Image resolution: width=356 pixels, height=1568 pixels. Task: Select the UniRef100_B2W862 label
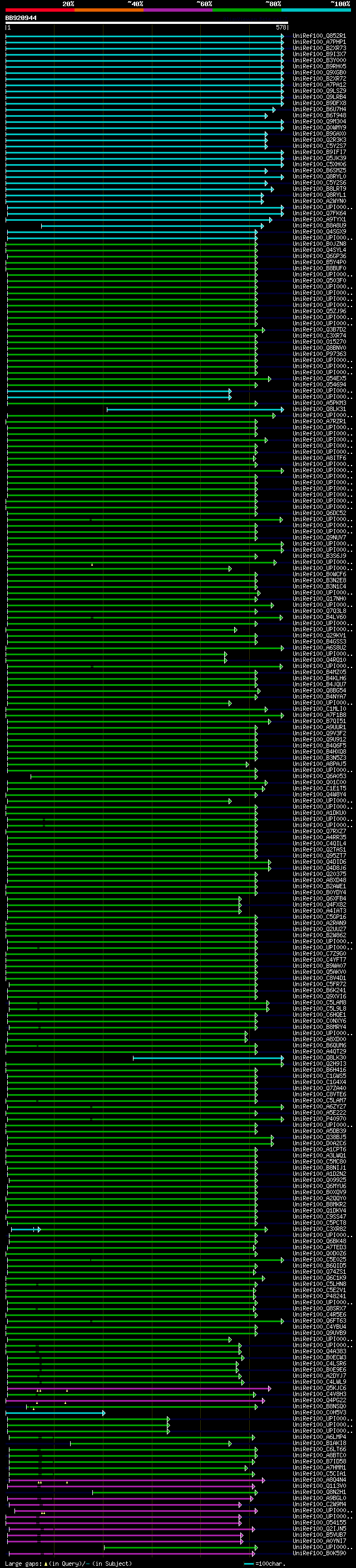click(x=319, y=935)
